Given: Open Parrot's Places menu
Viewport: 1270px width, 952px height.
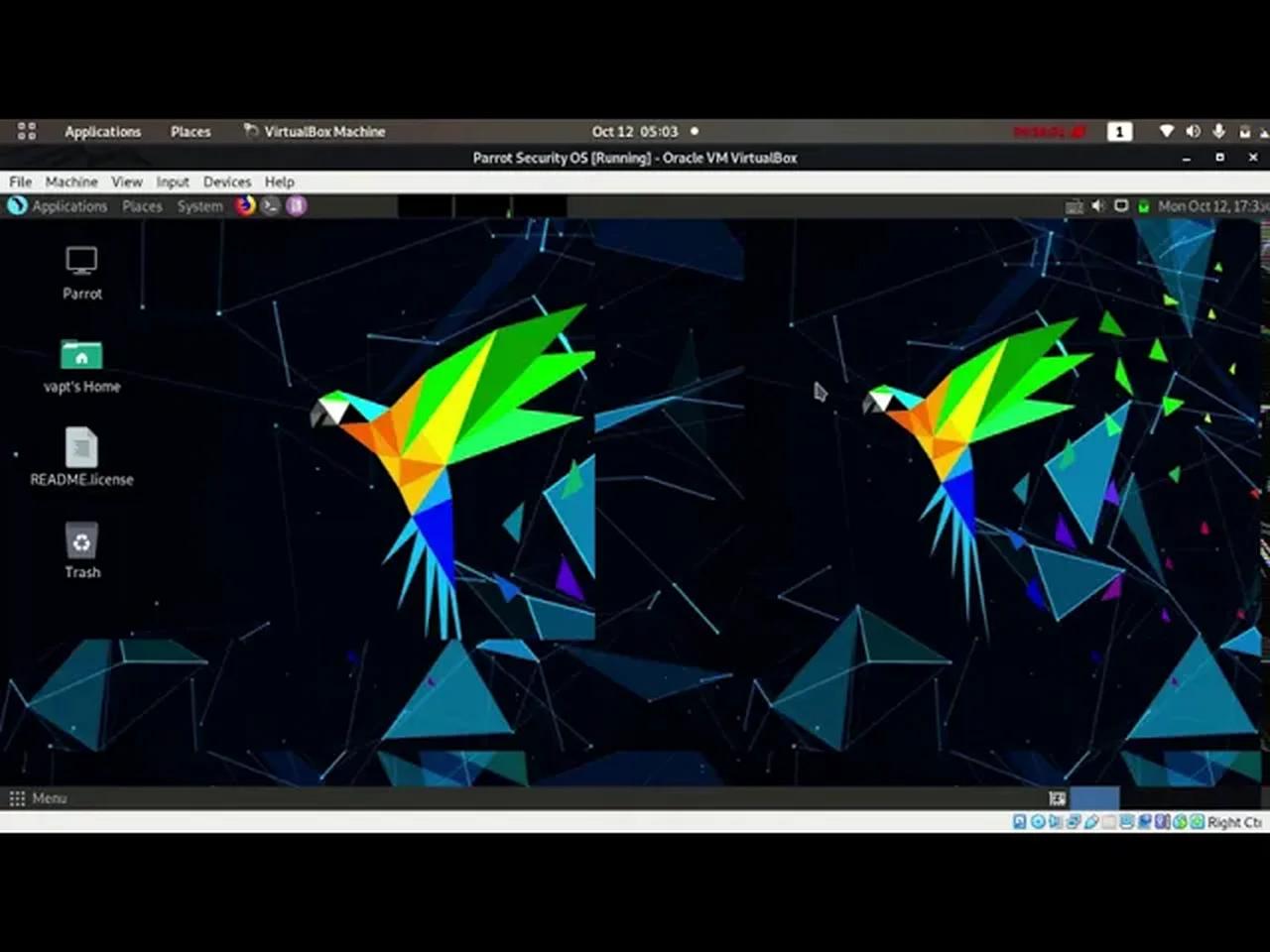Looking at the screenshot, I should coord(142,205).
